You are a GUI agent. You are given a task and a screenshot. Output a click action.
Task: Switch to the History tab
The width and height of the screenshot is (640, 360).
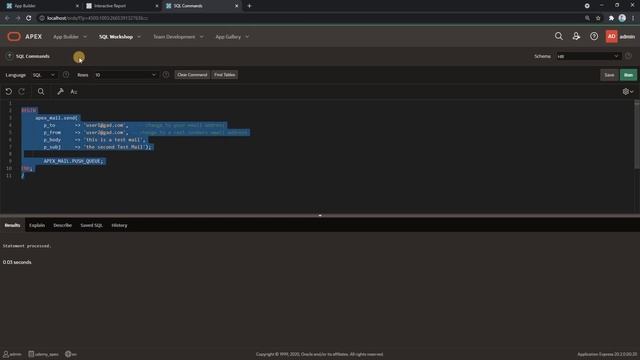(119, 225)
